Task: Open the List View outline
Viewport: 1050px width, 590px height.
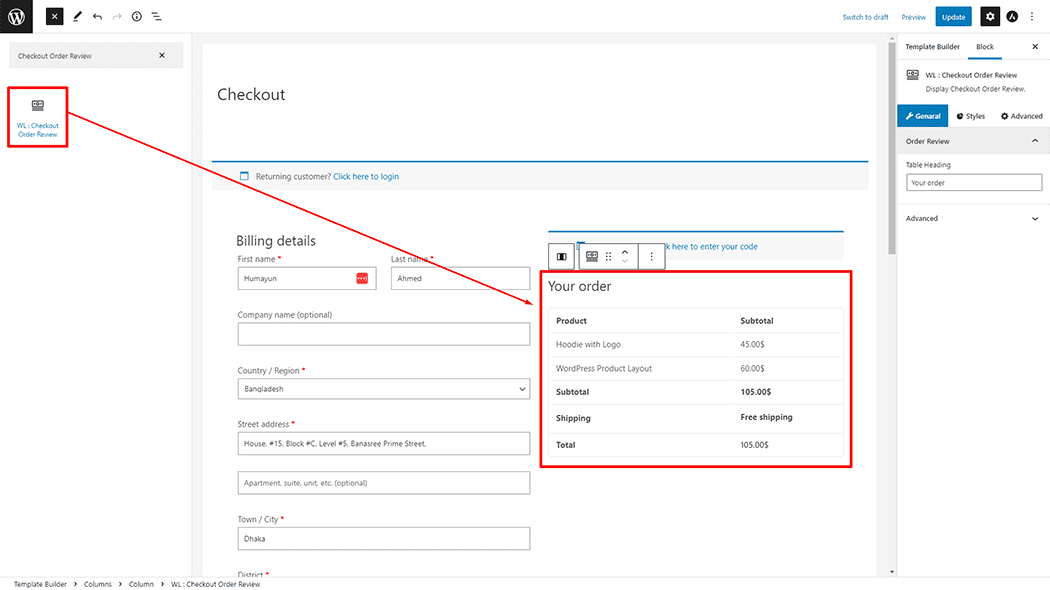Action: tap(157, 17)
